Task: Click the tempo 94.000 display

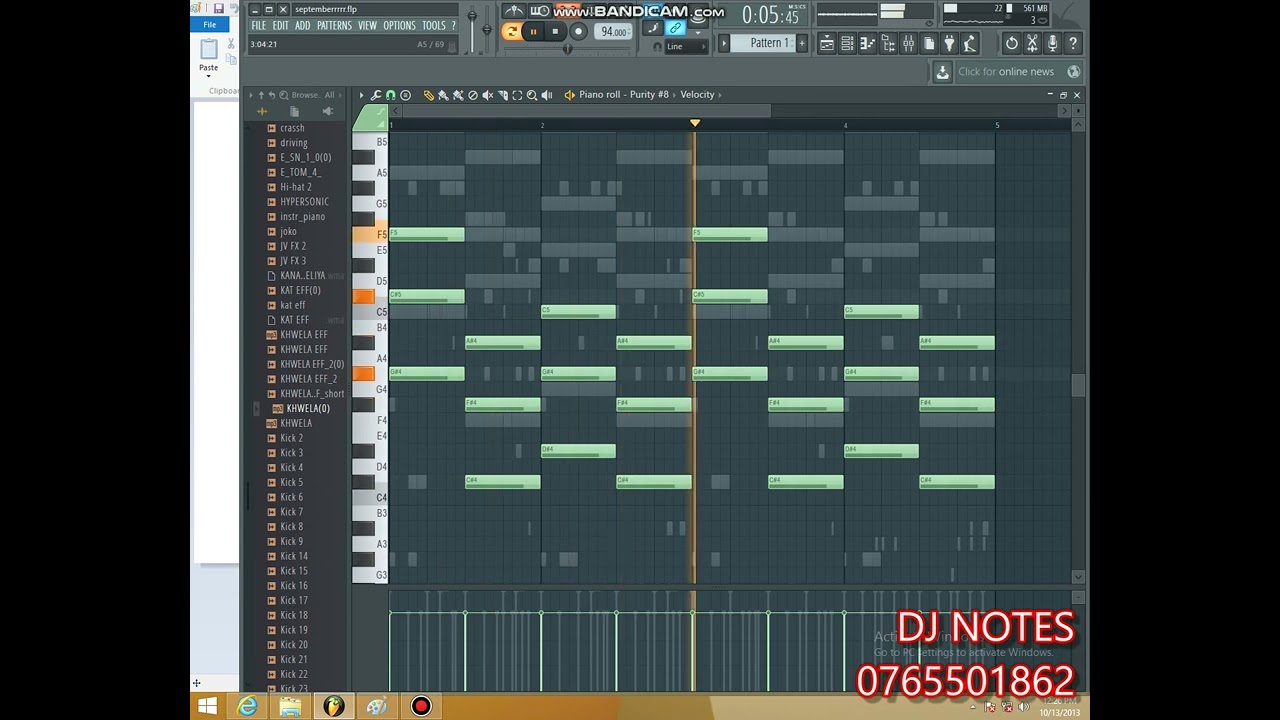Action: point(613,32)
